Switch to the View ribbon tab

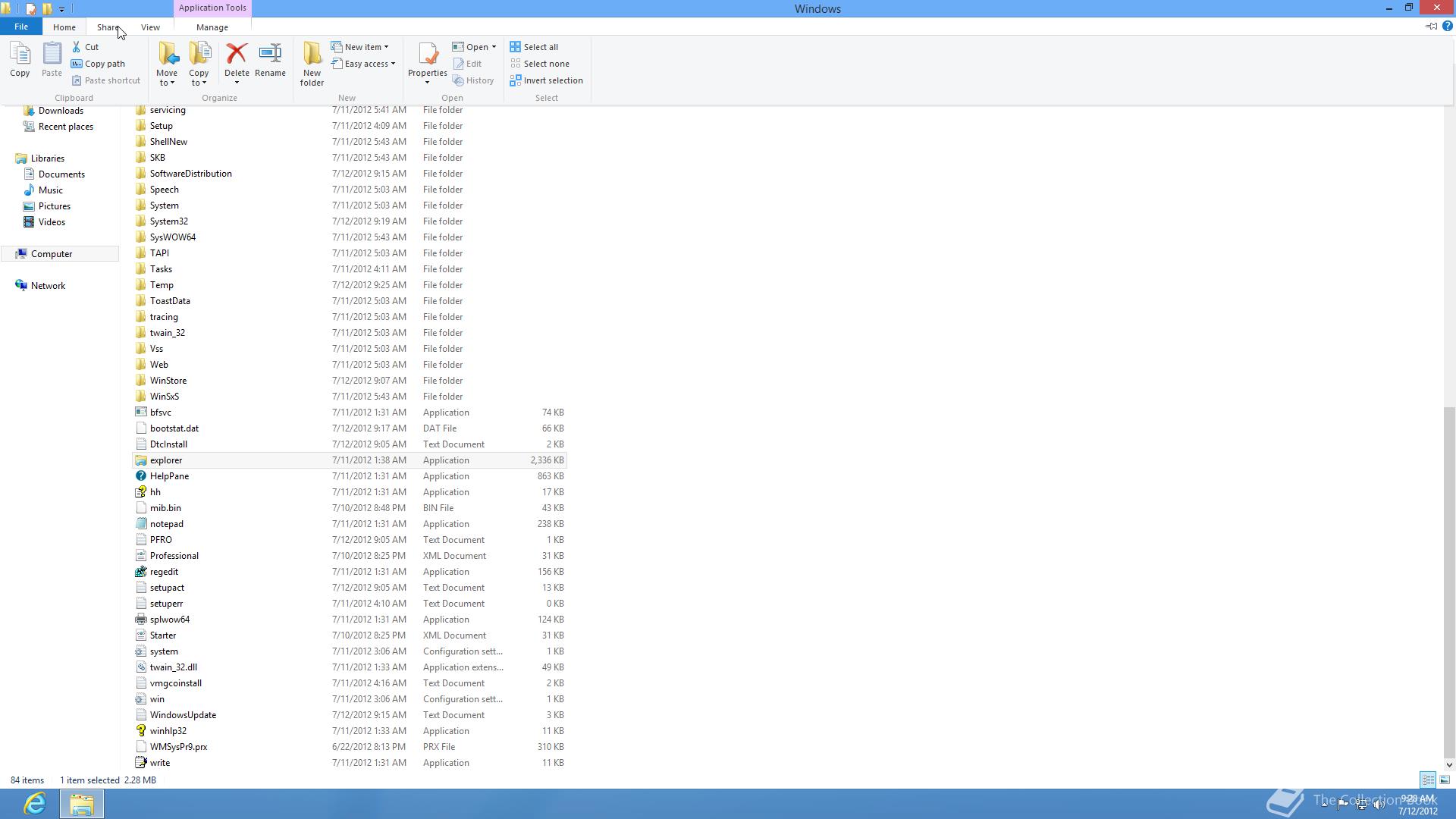pyautogui.click(x=150, y=27)
